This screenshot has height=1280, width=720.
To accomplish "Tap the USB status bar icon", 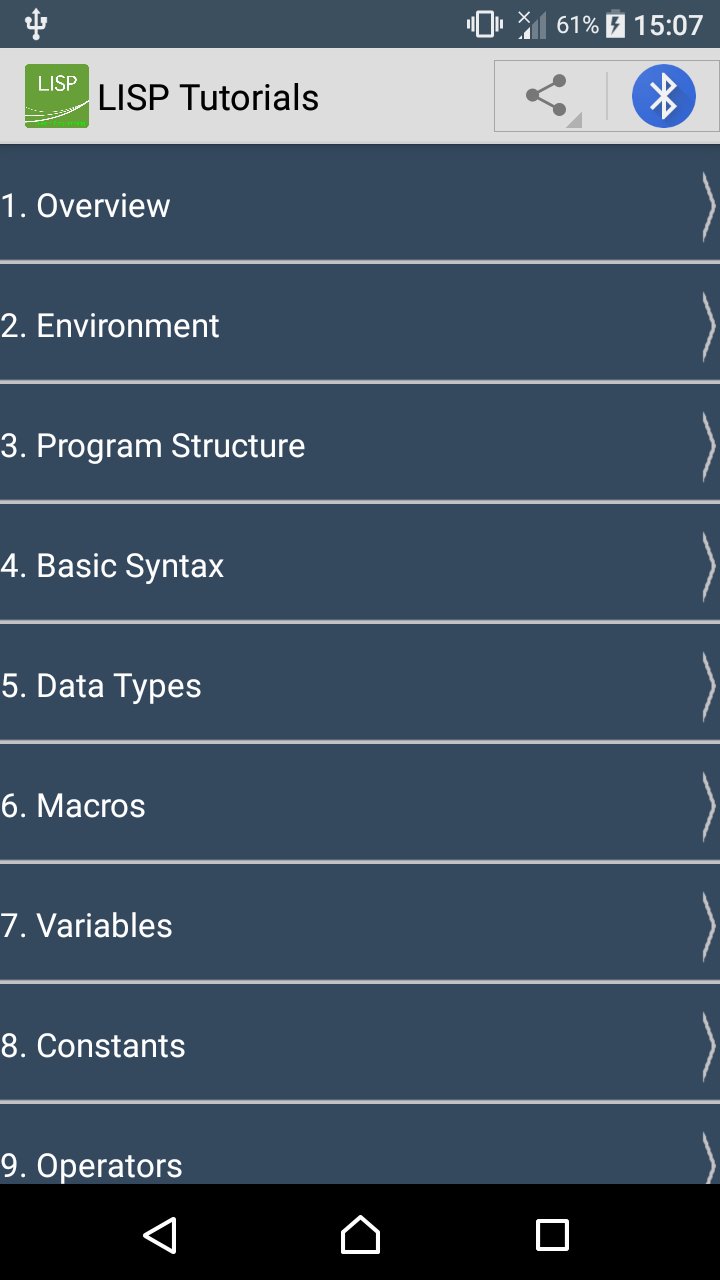I will (36, 24).
